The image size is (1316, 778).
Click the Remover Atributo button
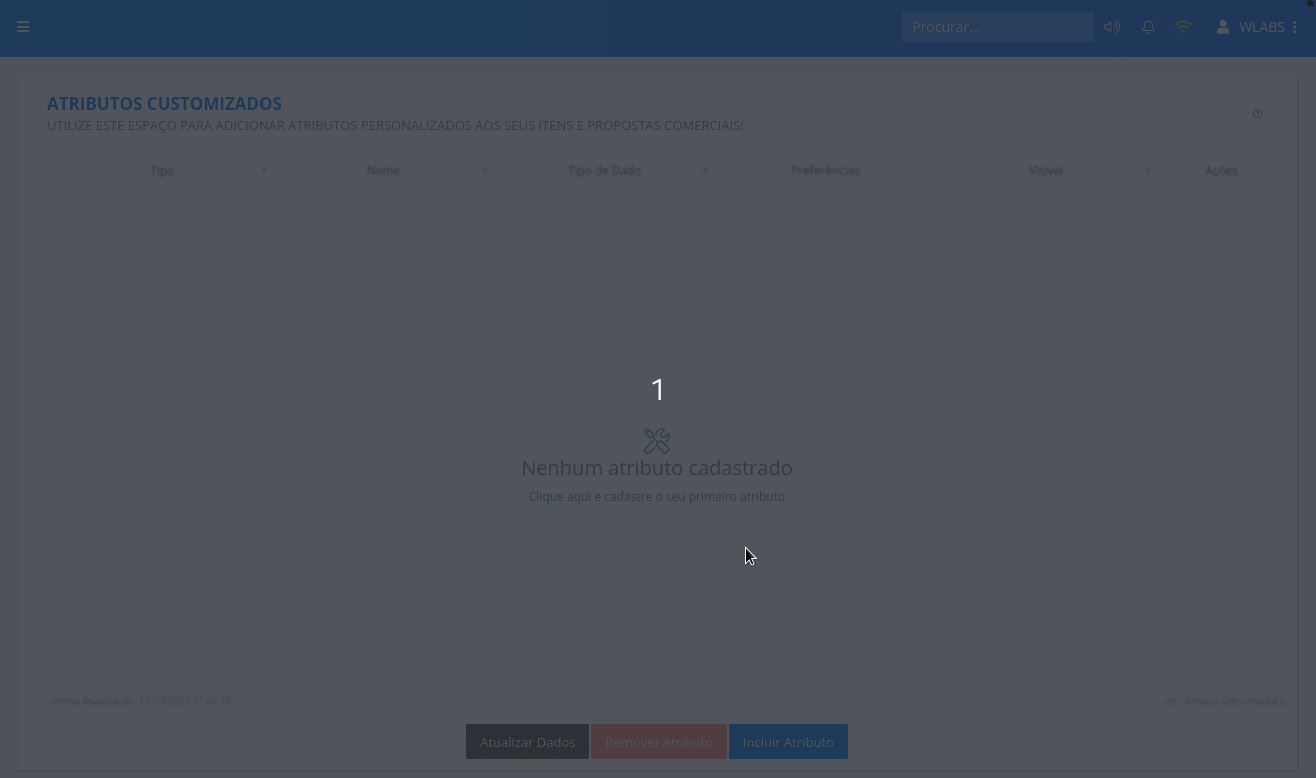pyautogui.click(x=659, y=742)
